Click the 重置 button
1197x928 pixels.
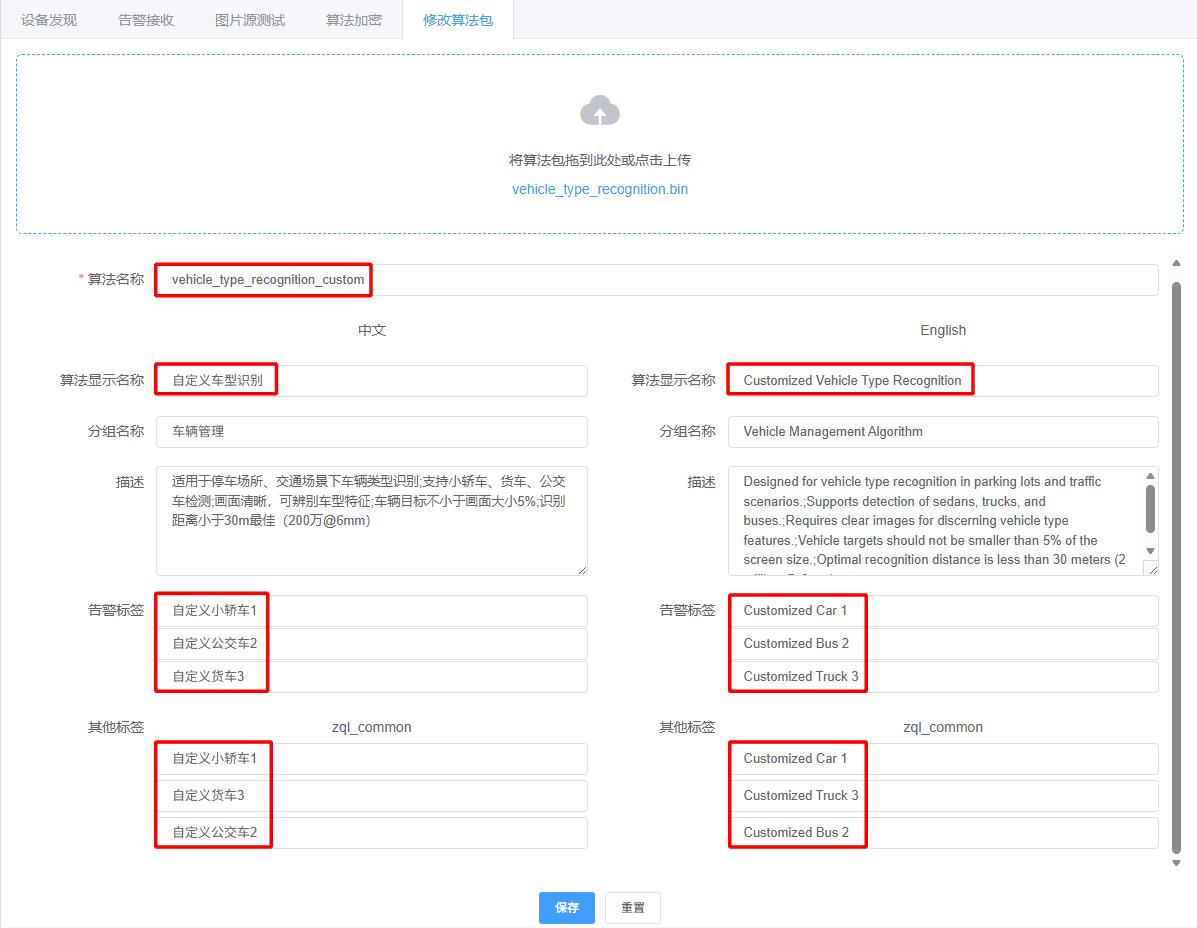coord(632,908)
